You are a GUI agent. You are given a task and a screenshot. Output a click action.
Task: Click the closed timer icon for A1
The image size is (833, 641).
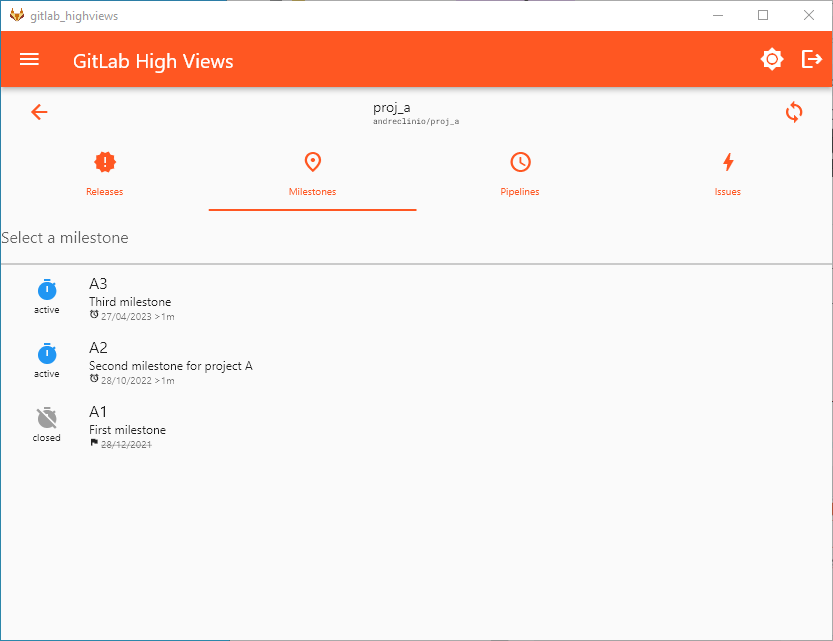[x=47, y=417]
